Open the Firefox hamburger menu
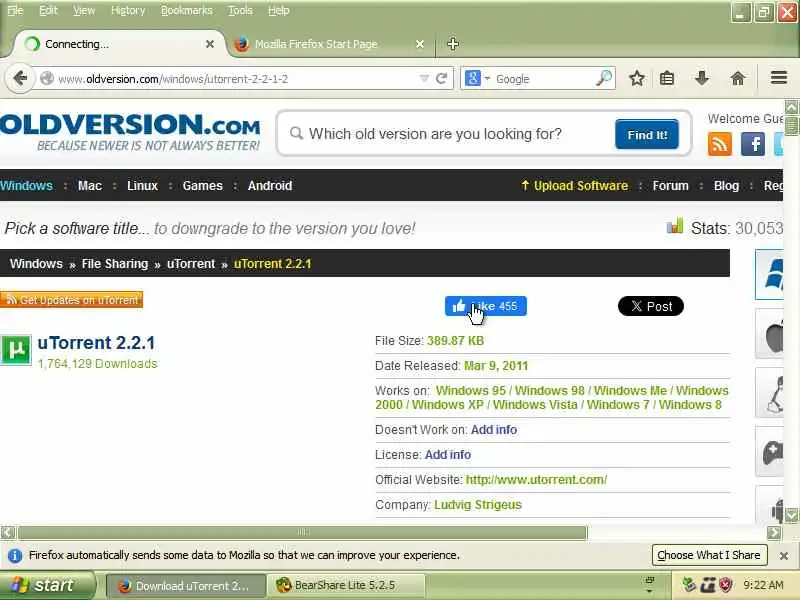This screenshot has height=600, width=800. (x=779, y=78)
